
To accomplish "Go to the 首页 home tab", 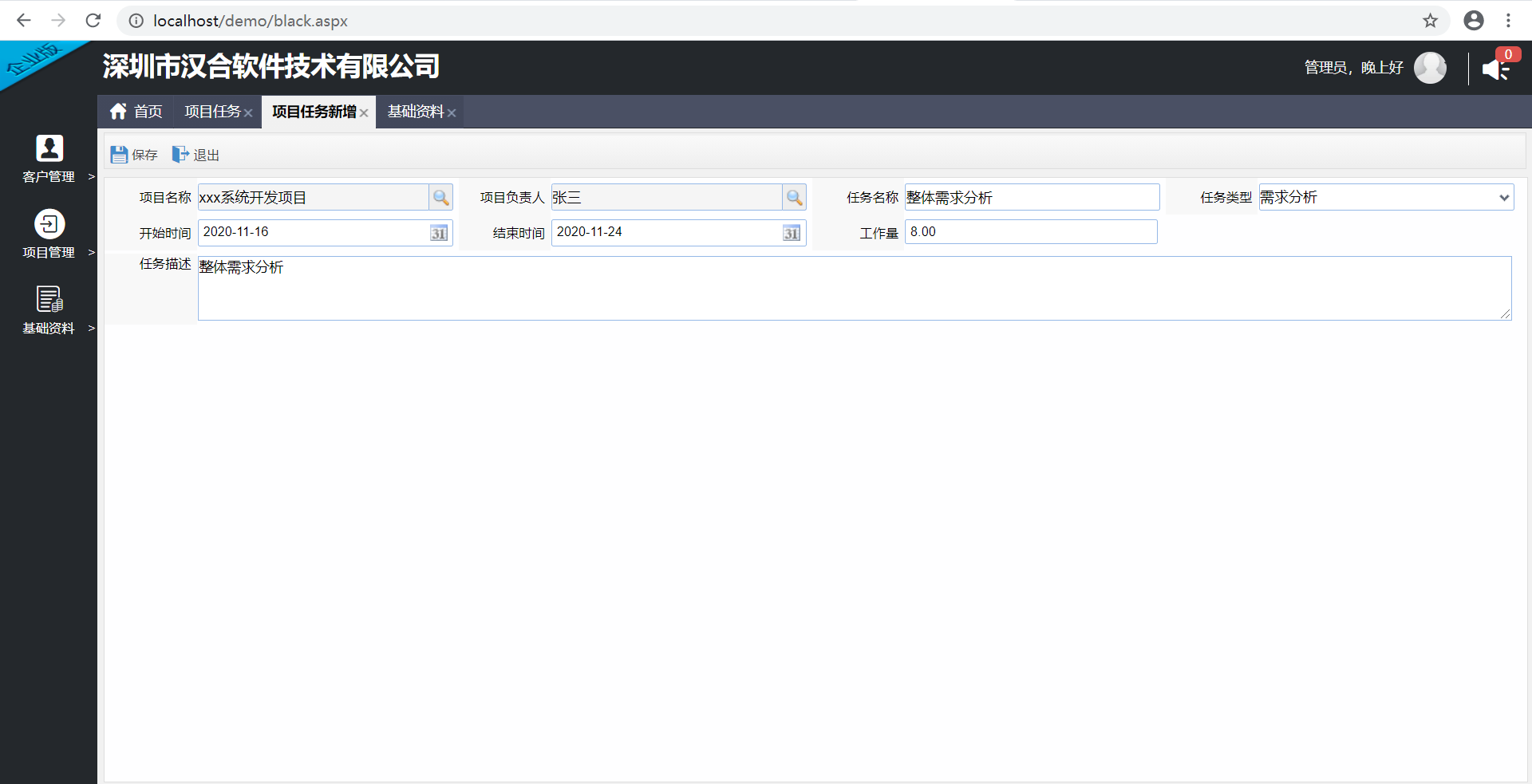I will click(136, 112).
